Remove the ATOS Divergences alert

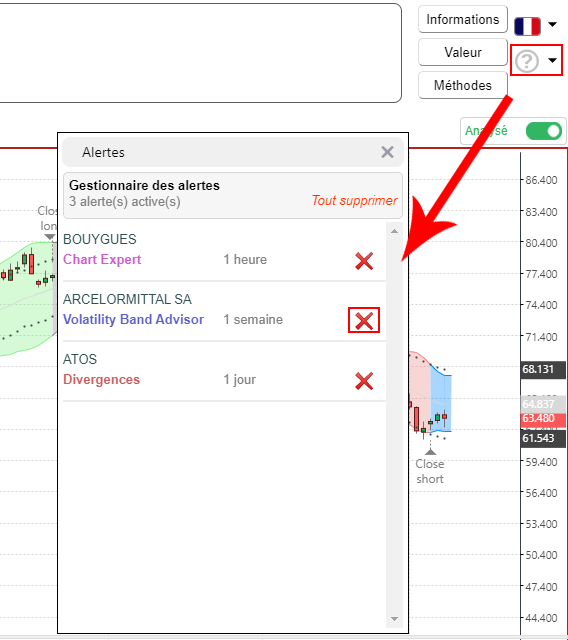coord(364,381)
